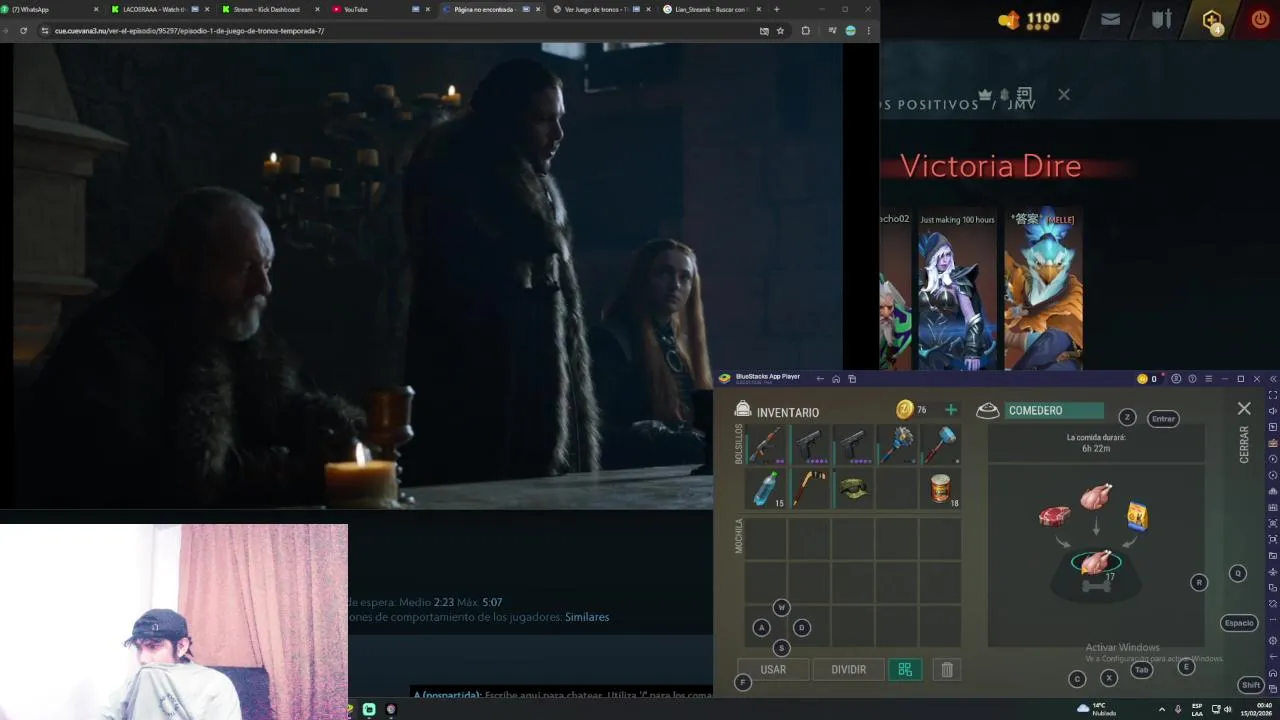Click the raw chicken above the bowl

click(x=1096, y=496)
